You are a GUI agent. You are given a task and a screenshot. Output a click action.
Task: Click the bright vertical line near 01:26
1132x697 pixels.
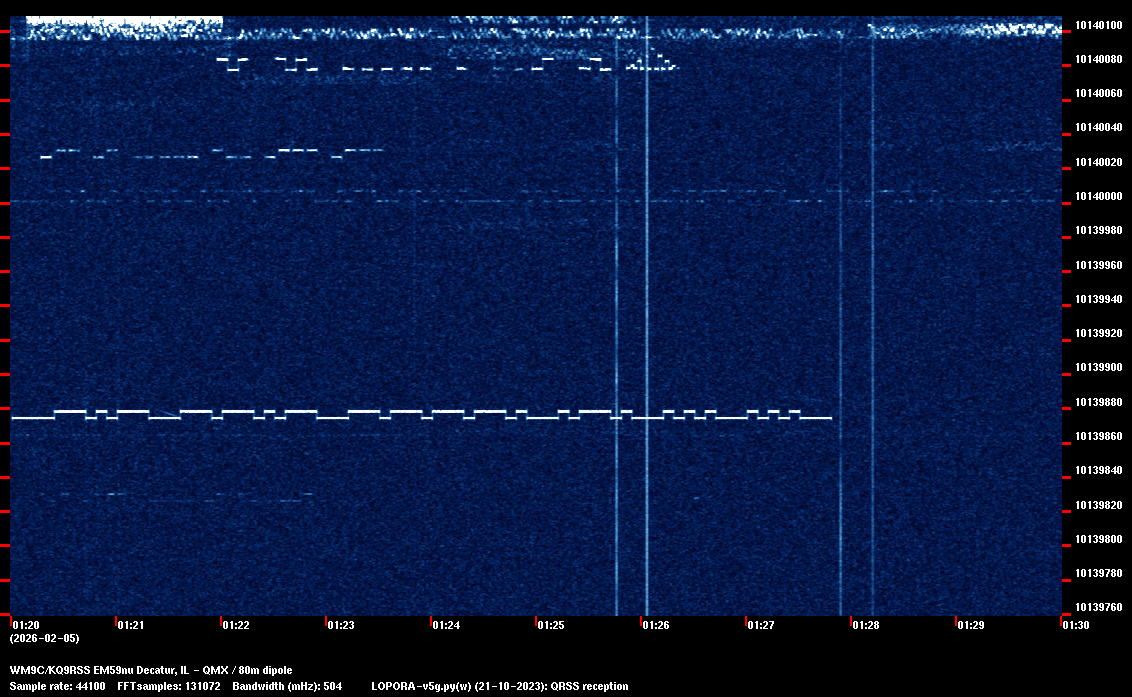[x=647, y=300]
